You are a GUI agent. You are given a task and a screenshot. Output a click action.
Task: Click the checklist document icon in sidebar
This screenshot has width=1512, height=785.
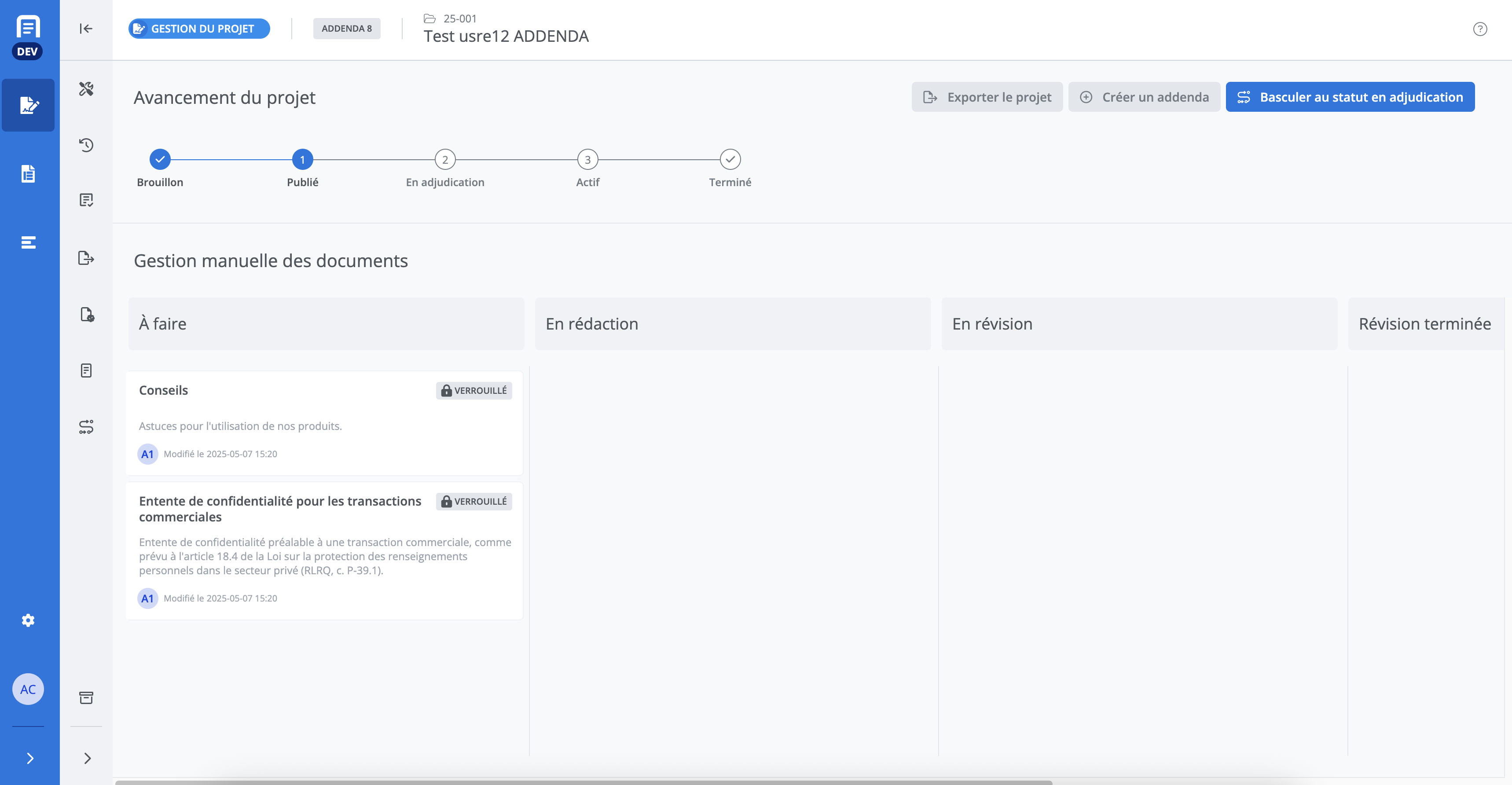(x=86, y=200)
